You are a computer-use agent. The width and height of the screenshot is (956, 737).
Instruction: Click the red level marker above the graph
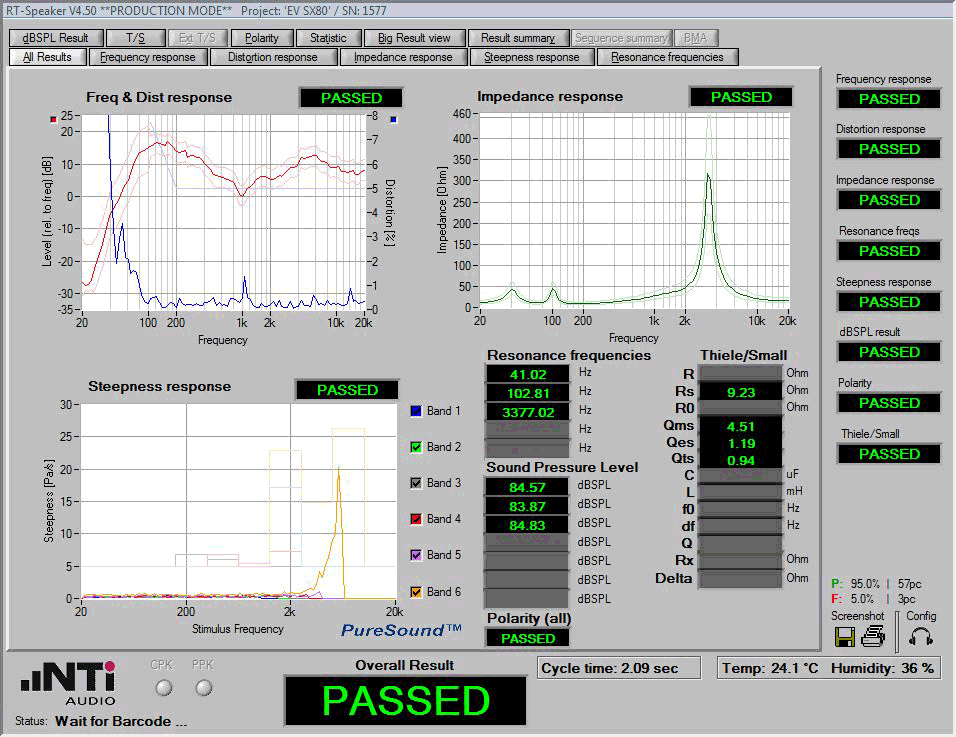(x=53, y=119)
